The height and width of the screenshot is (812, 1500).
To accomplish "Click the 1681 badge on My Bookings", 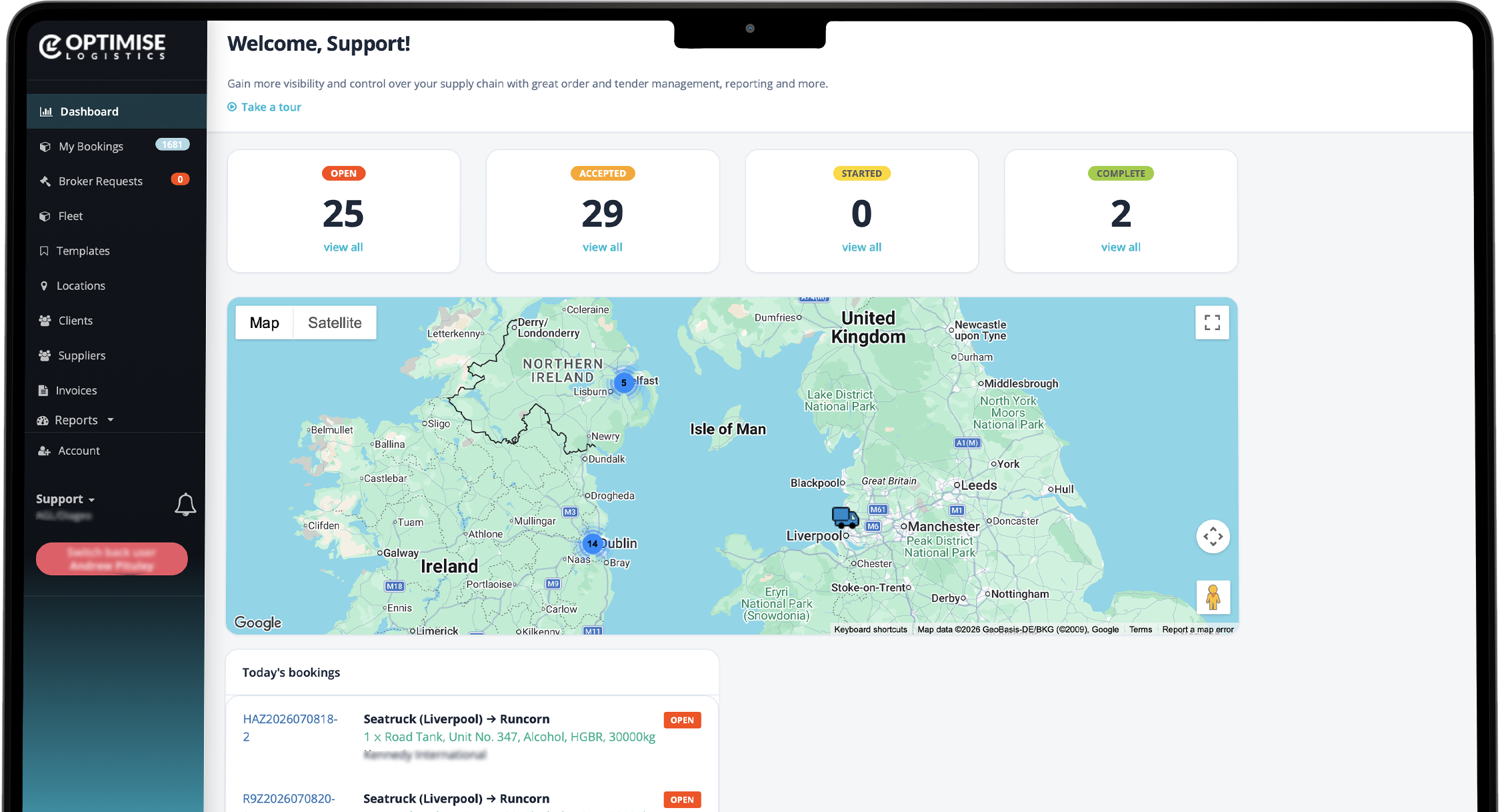I will 173,145.
